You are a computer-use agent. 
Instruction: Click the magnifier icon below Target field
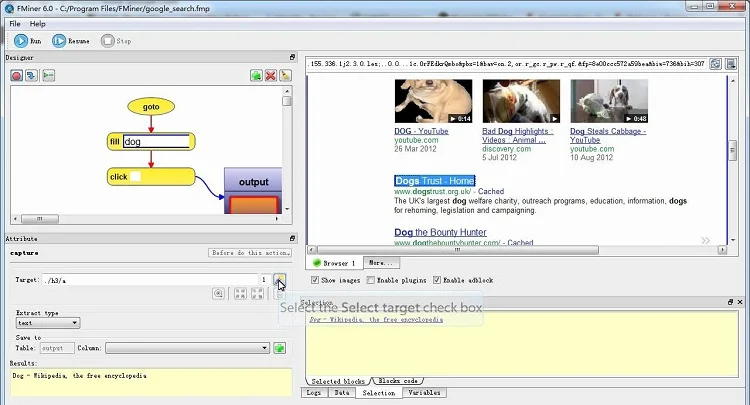pos(218,294)
